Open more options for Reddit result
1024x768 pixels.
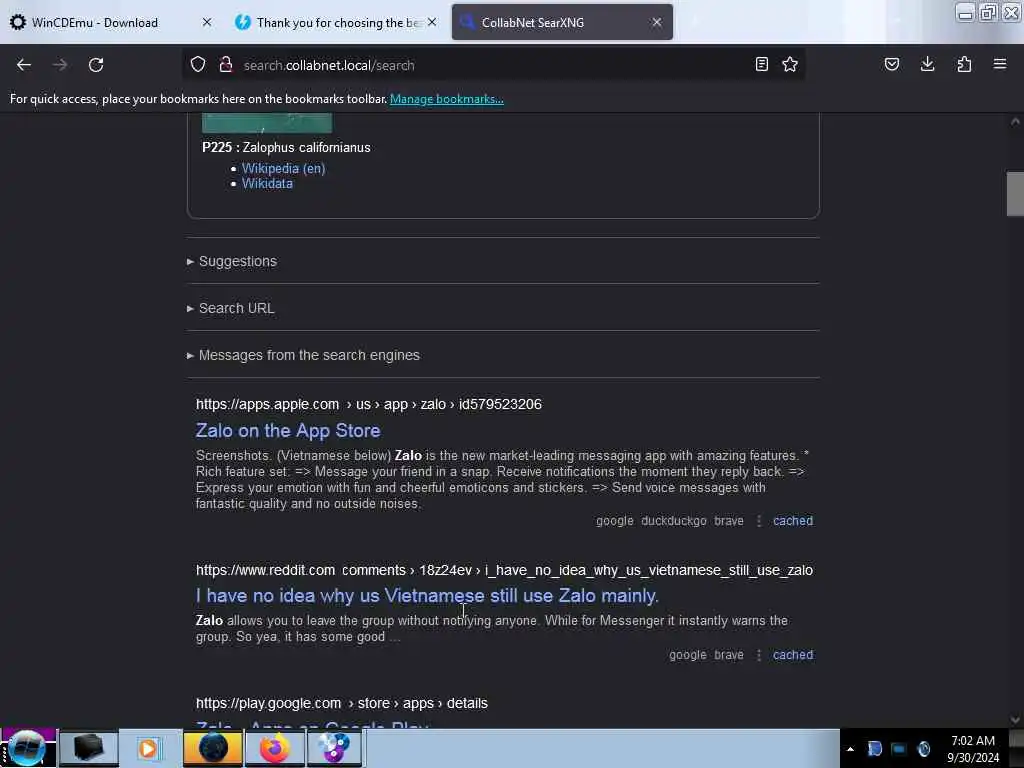pos(759,655)
